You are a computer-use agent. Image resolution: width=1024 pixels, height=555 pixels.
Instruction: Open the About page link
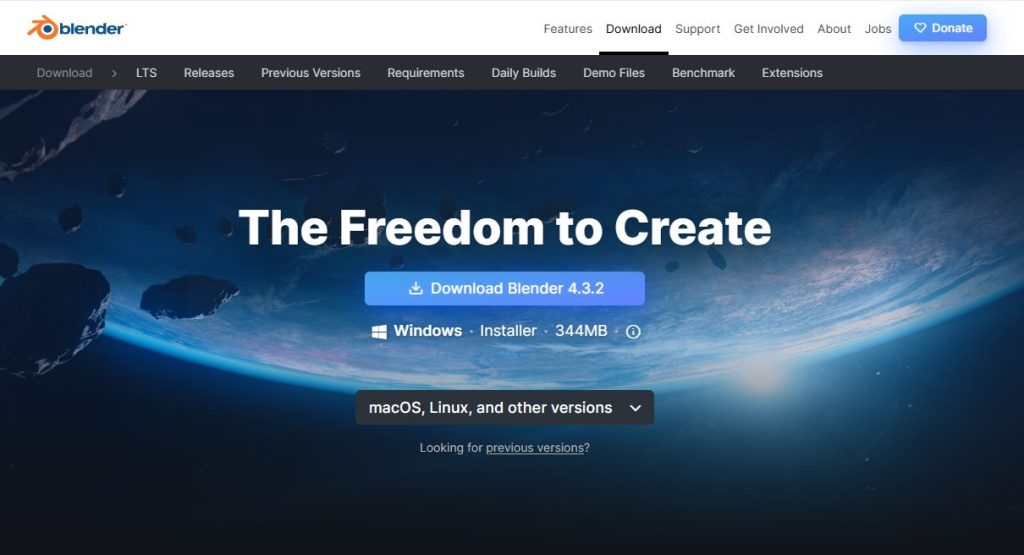click(x=834, y=29)
